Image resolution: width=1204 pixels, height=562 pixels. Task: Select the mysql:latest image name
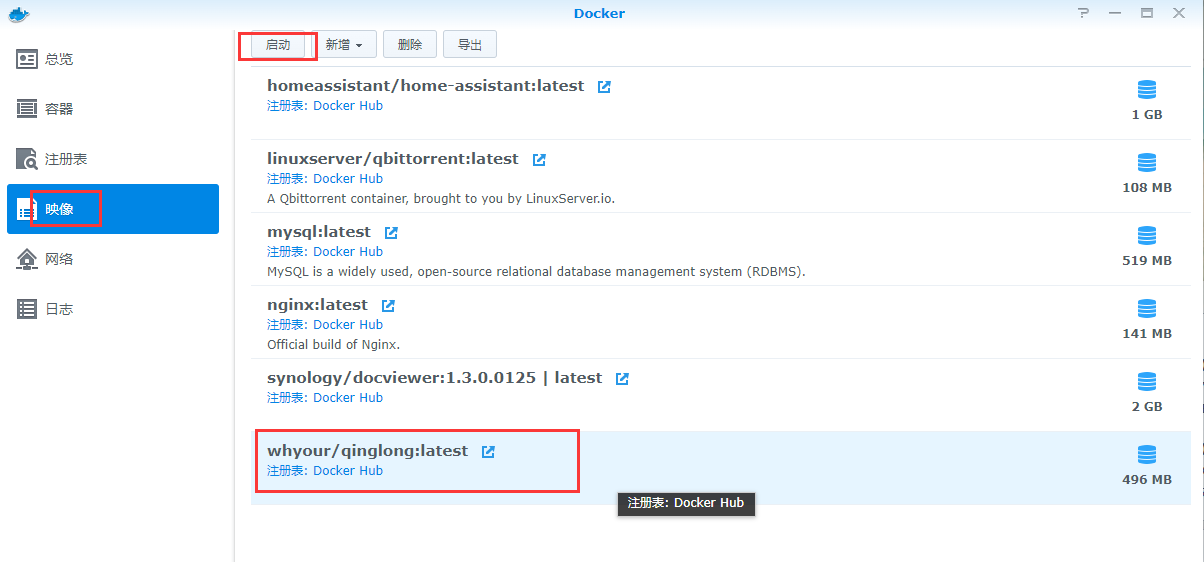coord(319,232)
